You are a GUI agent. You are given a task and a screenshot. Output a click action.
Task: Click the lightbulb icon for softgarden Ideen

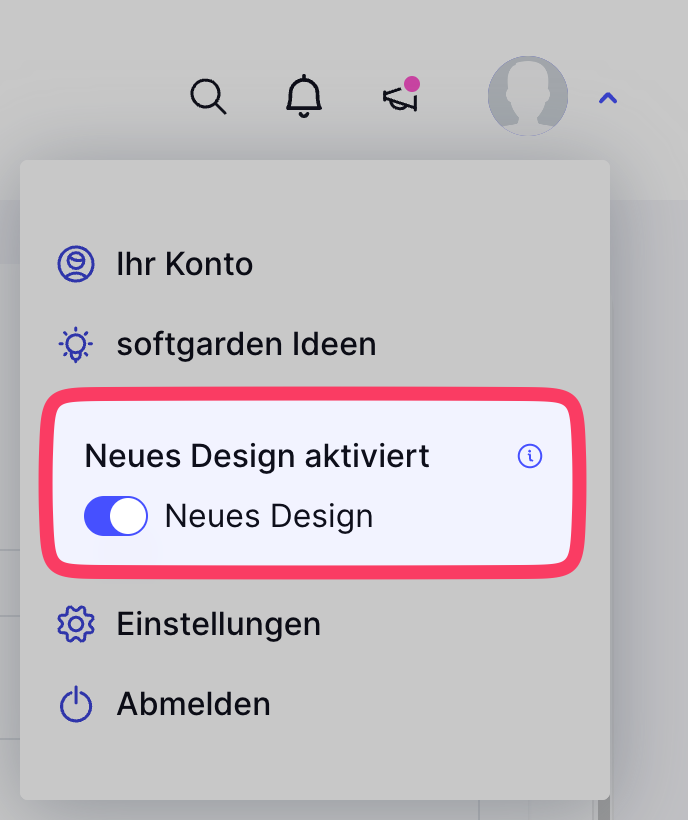coord(76,344)
